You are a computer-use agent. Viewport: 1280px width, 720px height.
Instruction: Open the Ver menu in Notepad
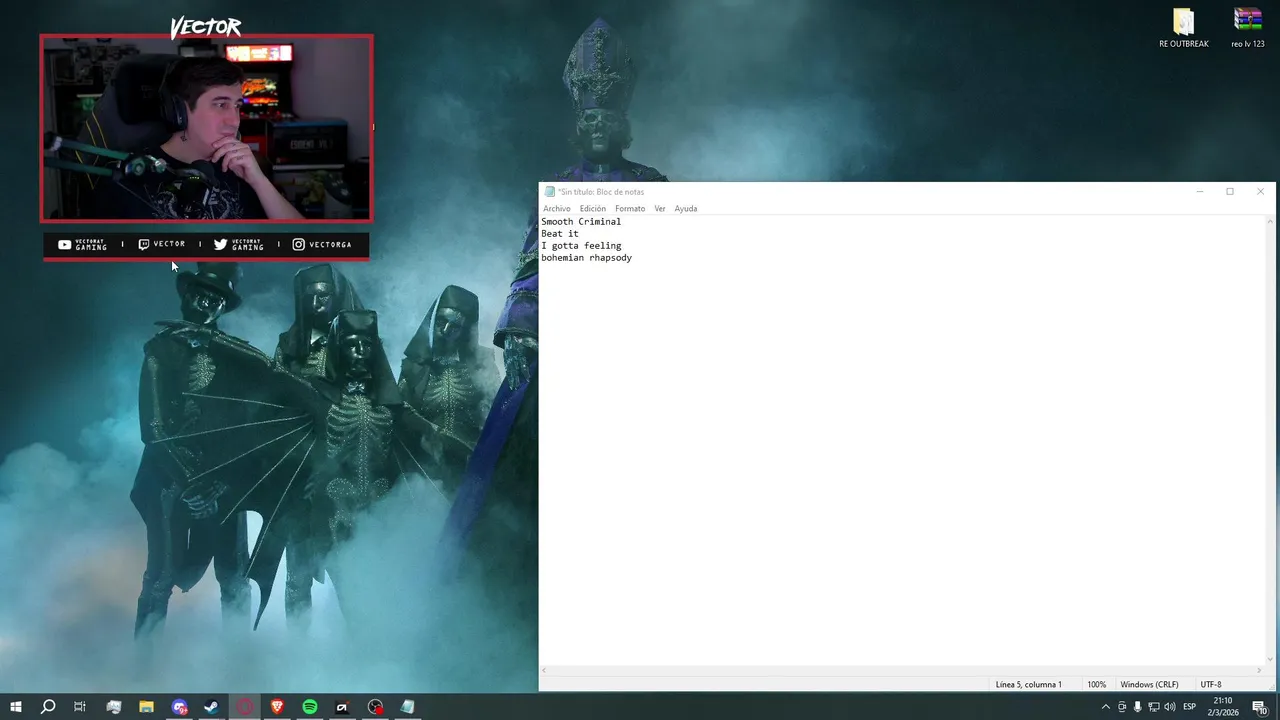click(660, 209)
